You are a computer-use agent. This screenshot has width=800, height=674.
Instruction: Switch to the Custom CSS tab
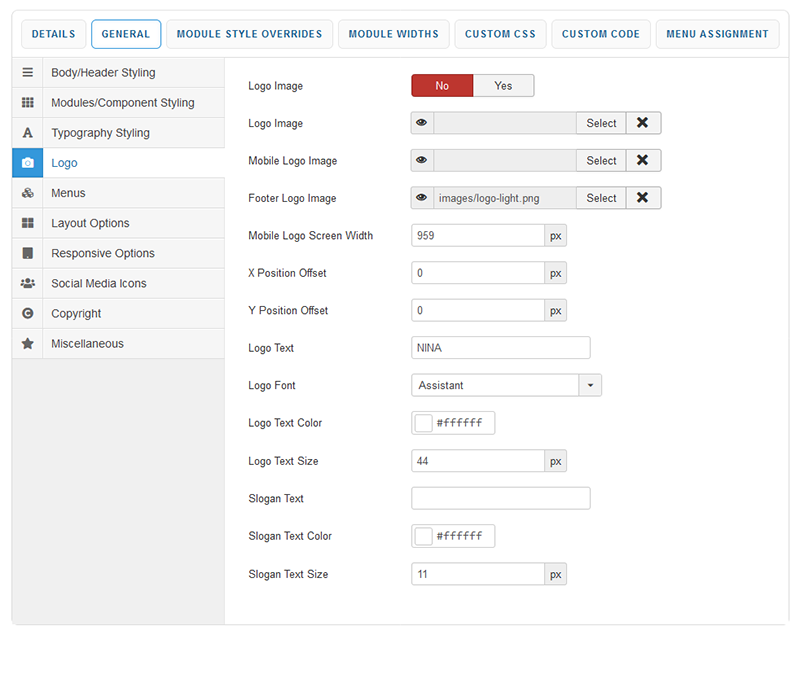pyautogui.click(x=501, y=34)
